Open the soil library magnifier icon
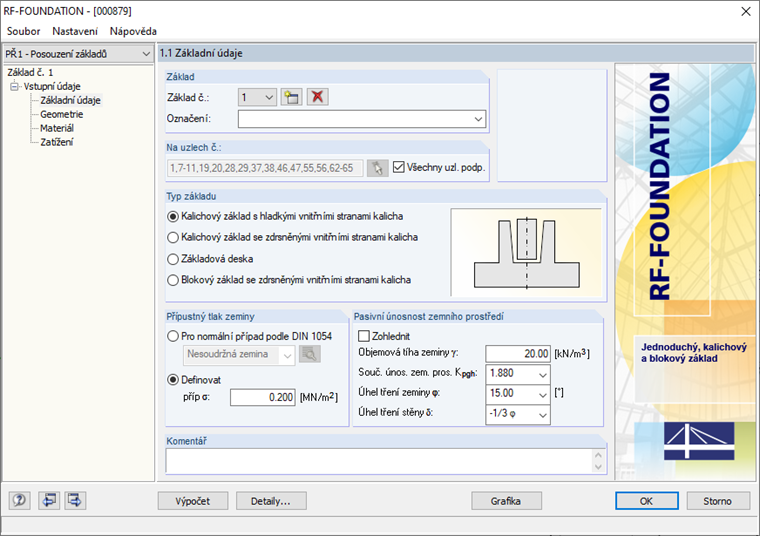Viewport: 760px width, 536px height. 310,354
